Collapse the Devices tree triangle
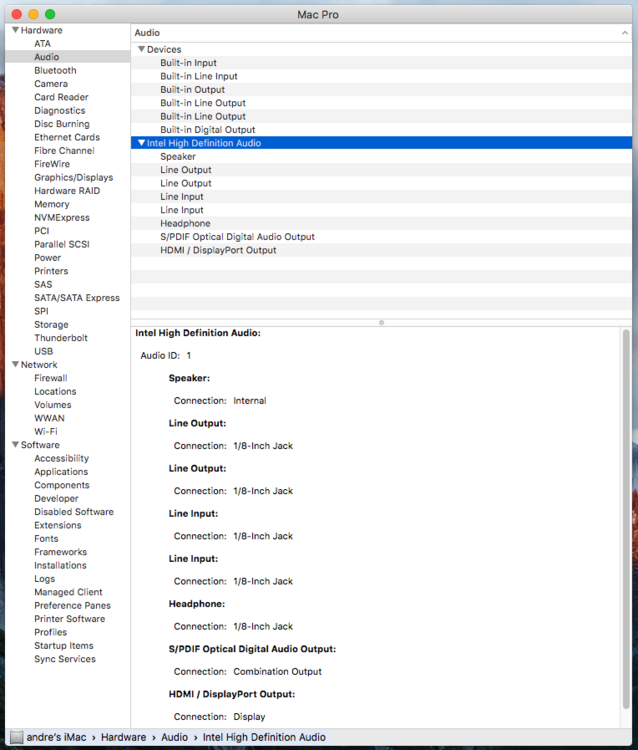This screenshot has height=750, width=638. (141, 50)
